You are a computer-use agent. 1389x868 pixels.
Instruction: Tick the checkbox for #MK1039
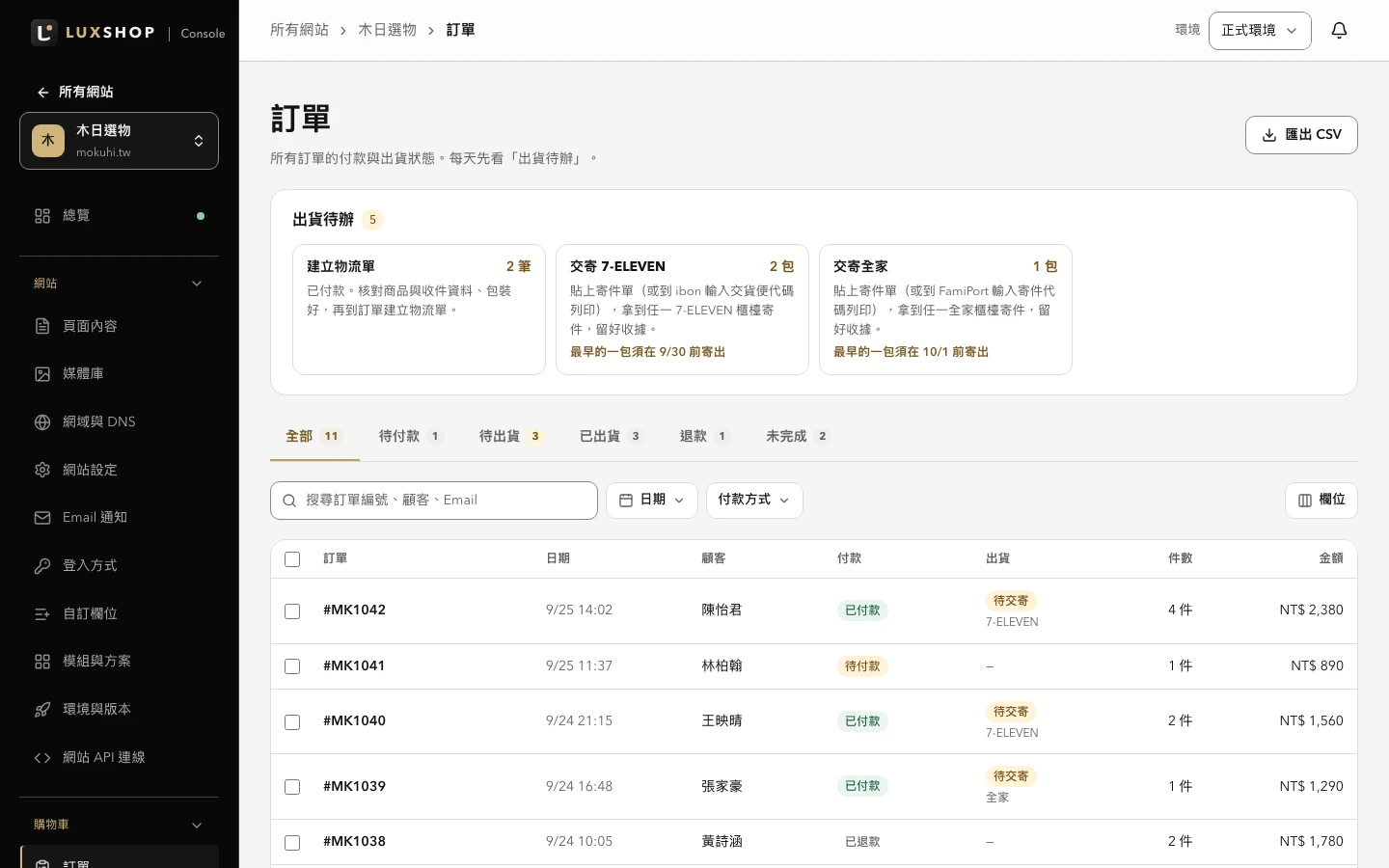(x=292, y=787)
